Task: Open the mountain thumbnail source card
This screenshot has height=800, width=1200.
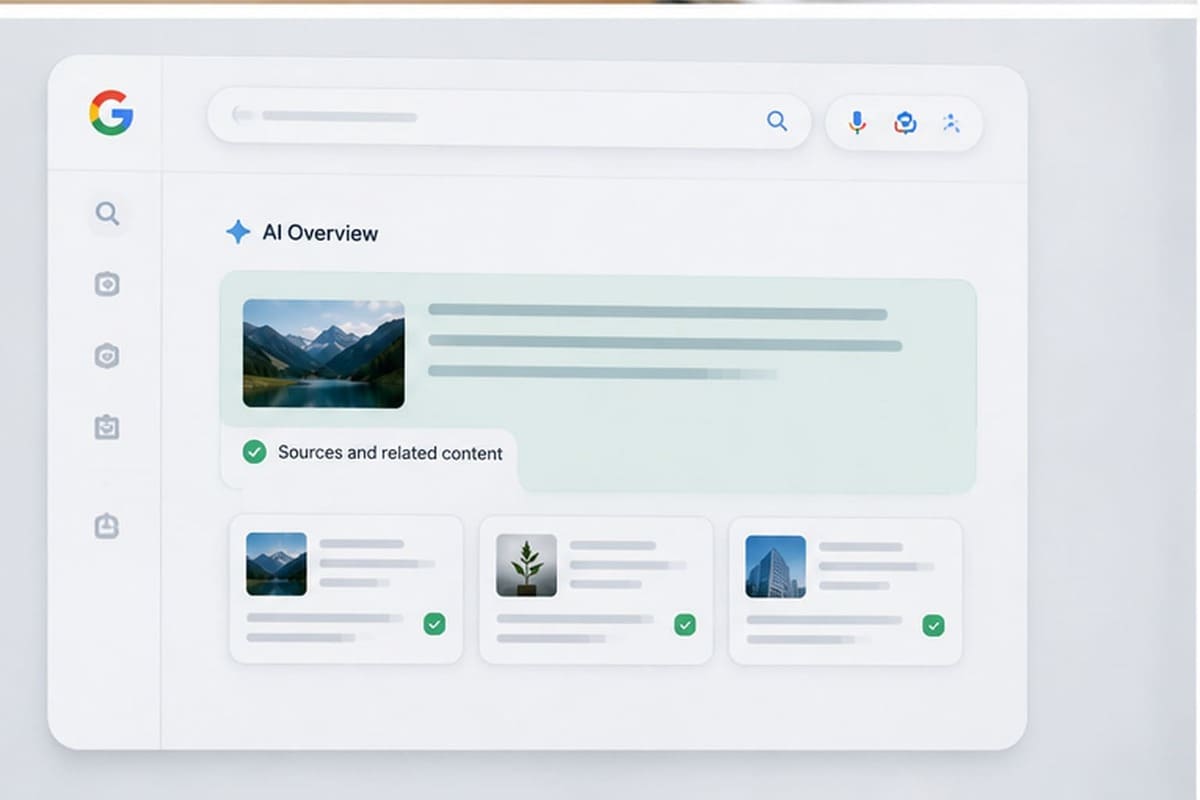Action: point(346,589)
